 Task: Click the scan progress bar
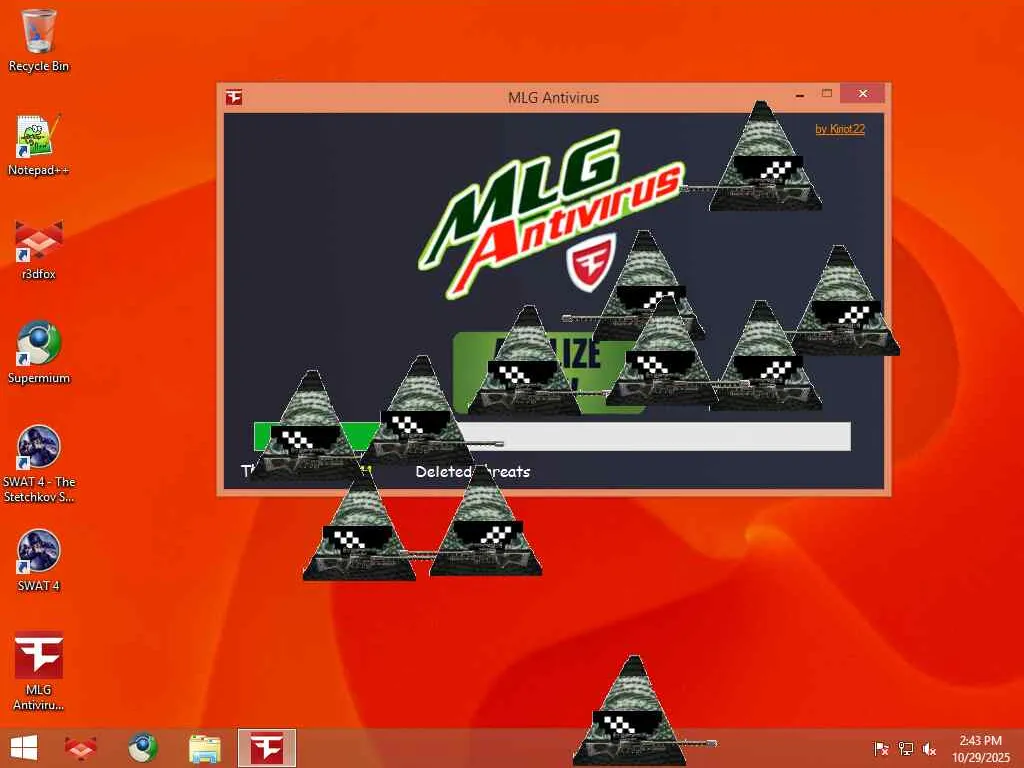click(552, 436)
